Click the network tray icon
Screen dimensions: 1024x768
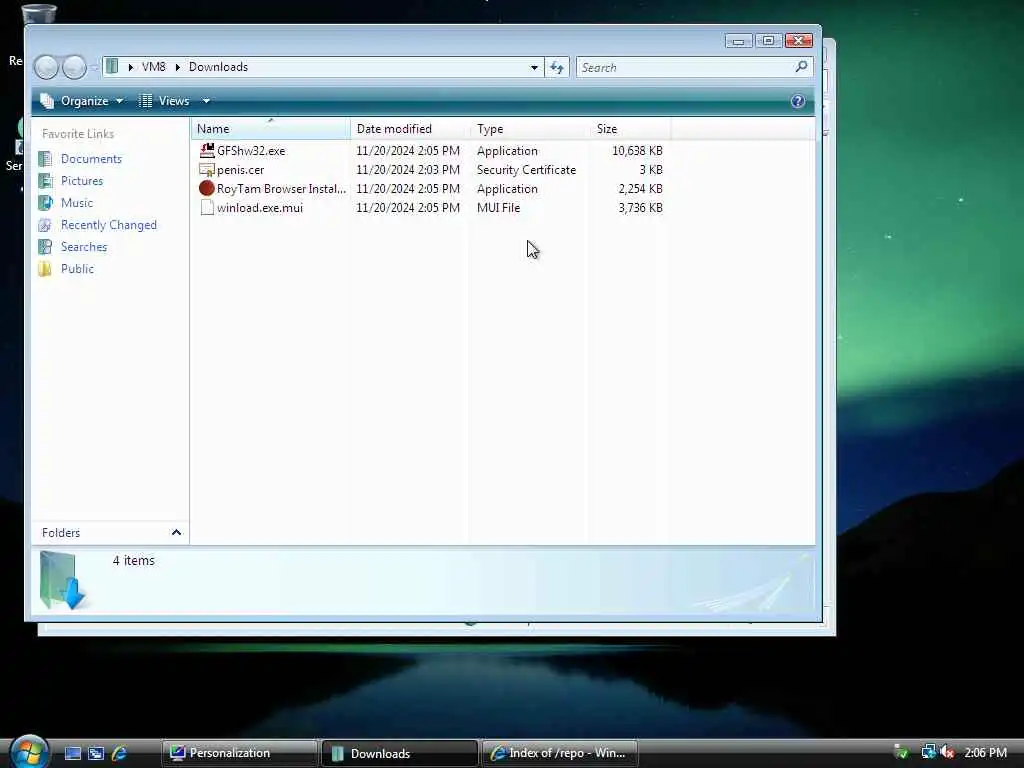click(928, 753)
